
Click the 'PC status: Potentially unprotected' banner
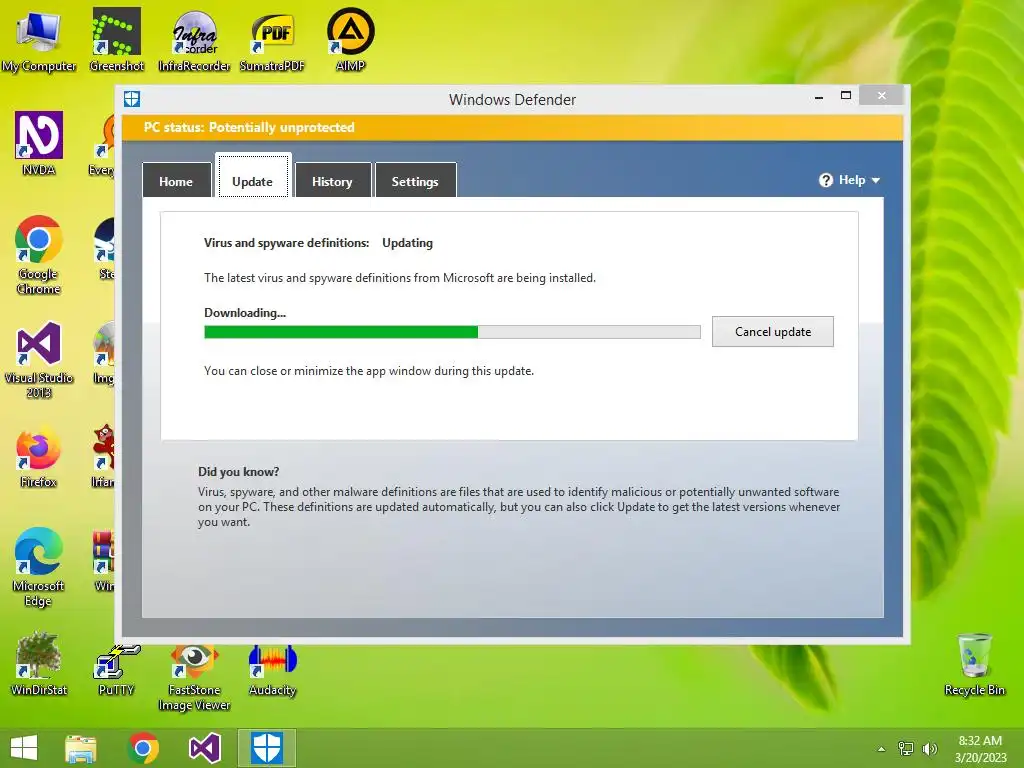[x=249, y=127]
